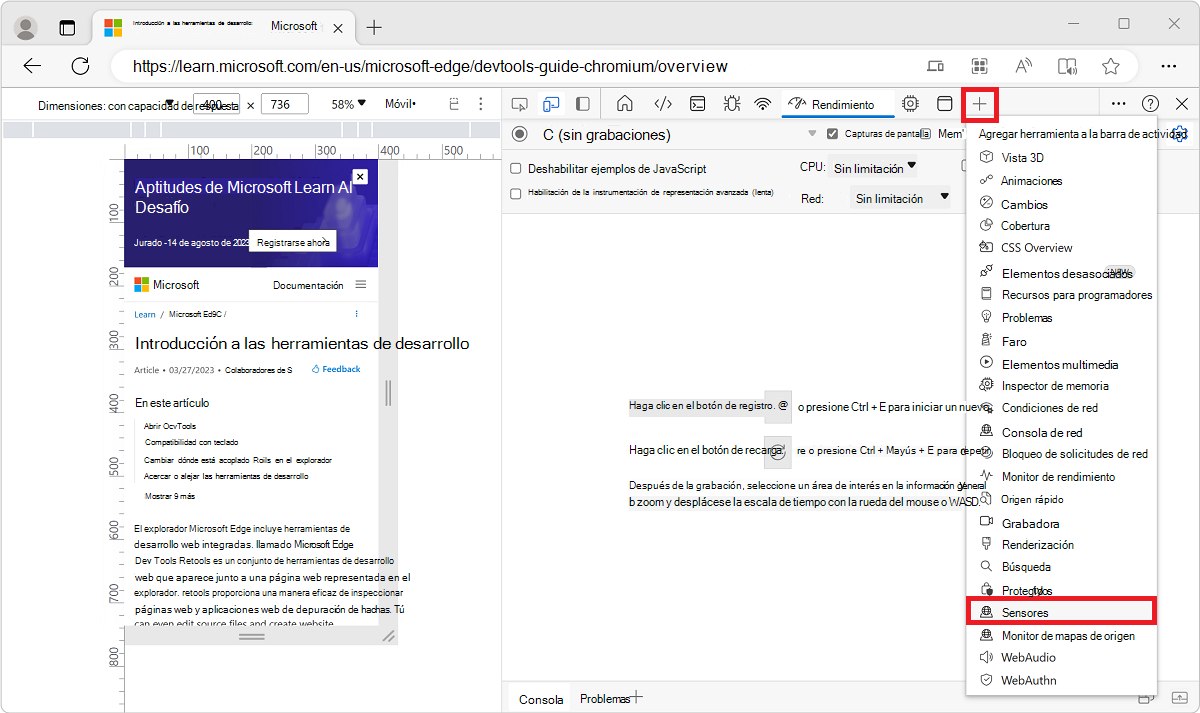Open Documentación link in page header
The width and height of the screenshot is (1200, 713).
(x=308, y=285)
